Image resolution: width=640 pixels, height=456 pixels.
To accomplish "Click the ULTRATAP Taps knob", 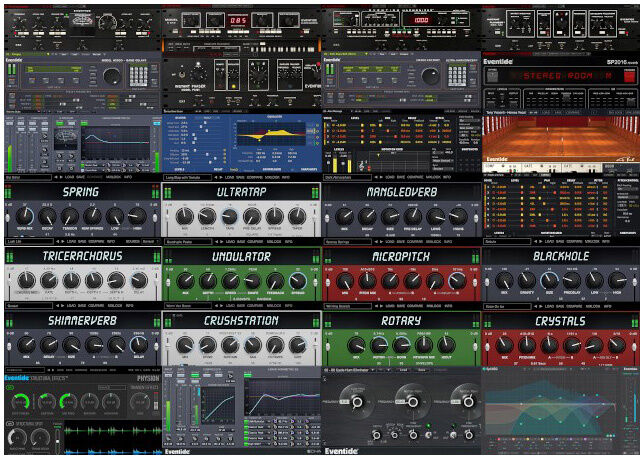I will 229,217.
